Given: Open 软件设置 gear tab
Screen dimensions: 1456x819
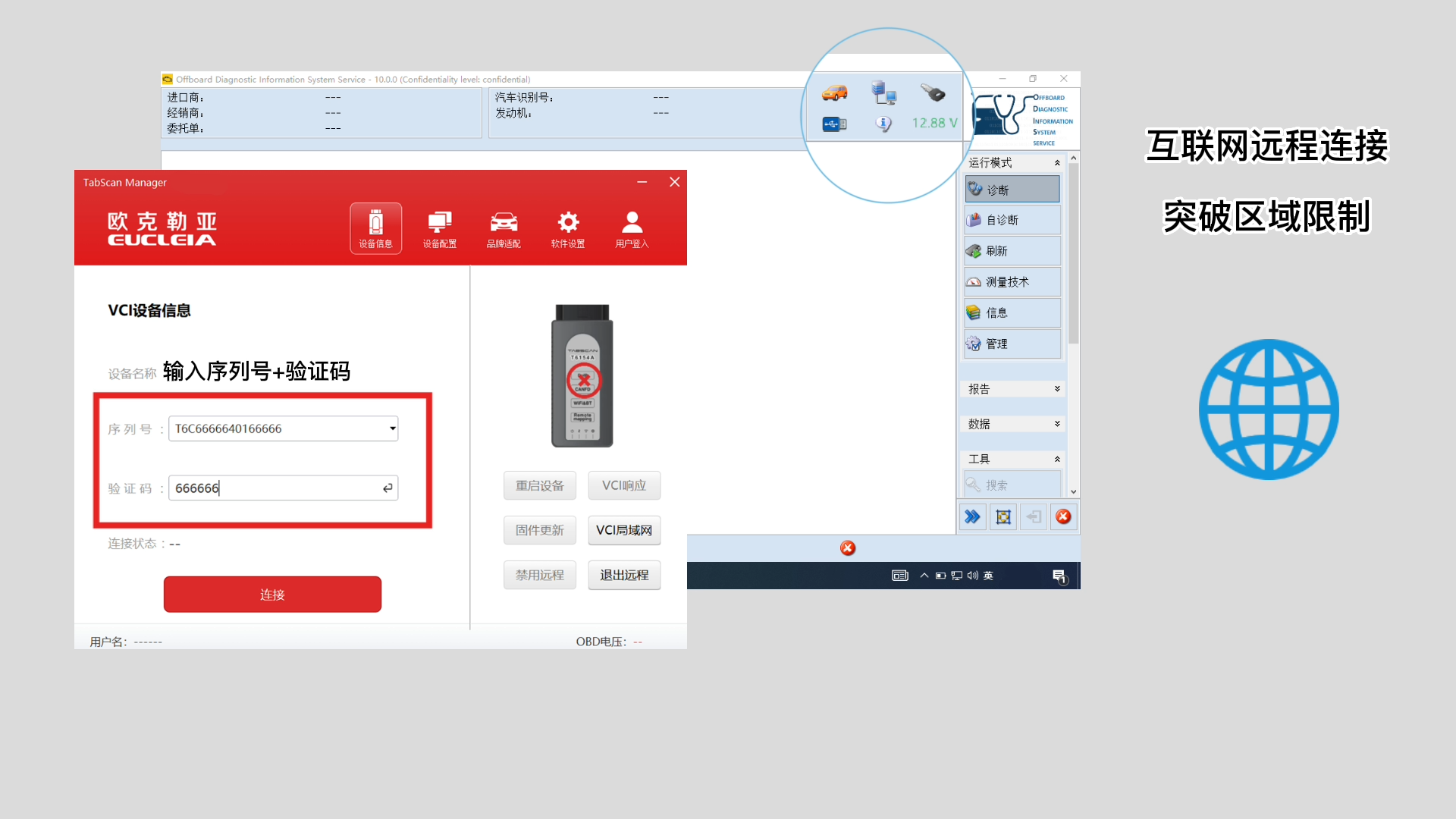Looking at the screenshot, I should tap(568, 228).
